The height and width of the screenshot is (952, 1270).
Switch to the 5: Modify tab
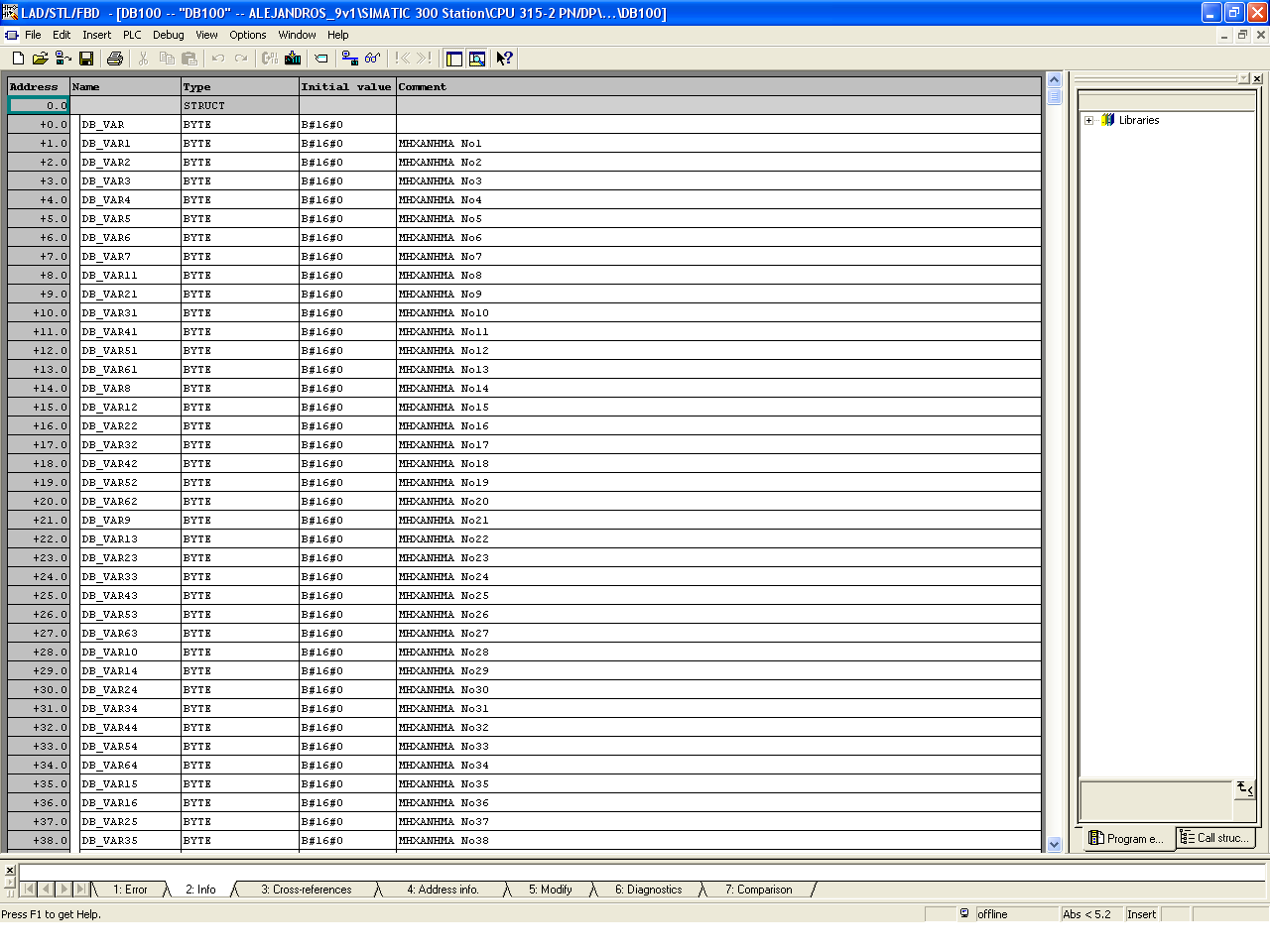551,890
